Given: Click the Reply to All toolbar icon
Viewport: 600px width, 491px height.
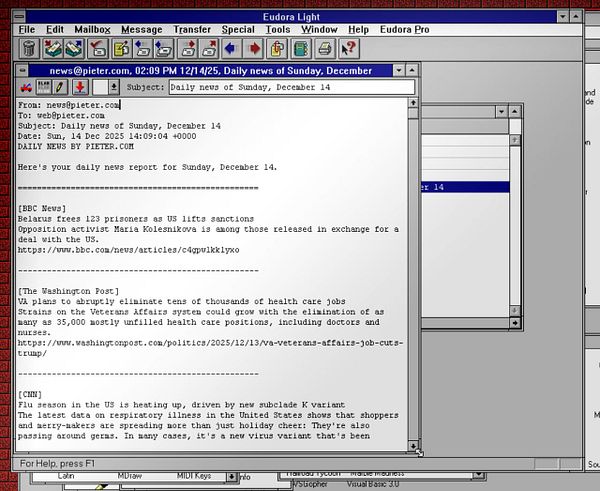Looking at the screenshot, I should (x=164, y=49).
